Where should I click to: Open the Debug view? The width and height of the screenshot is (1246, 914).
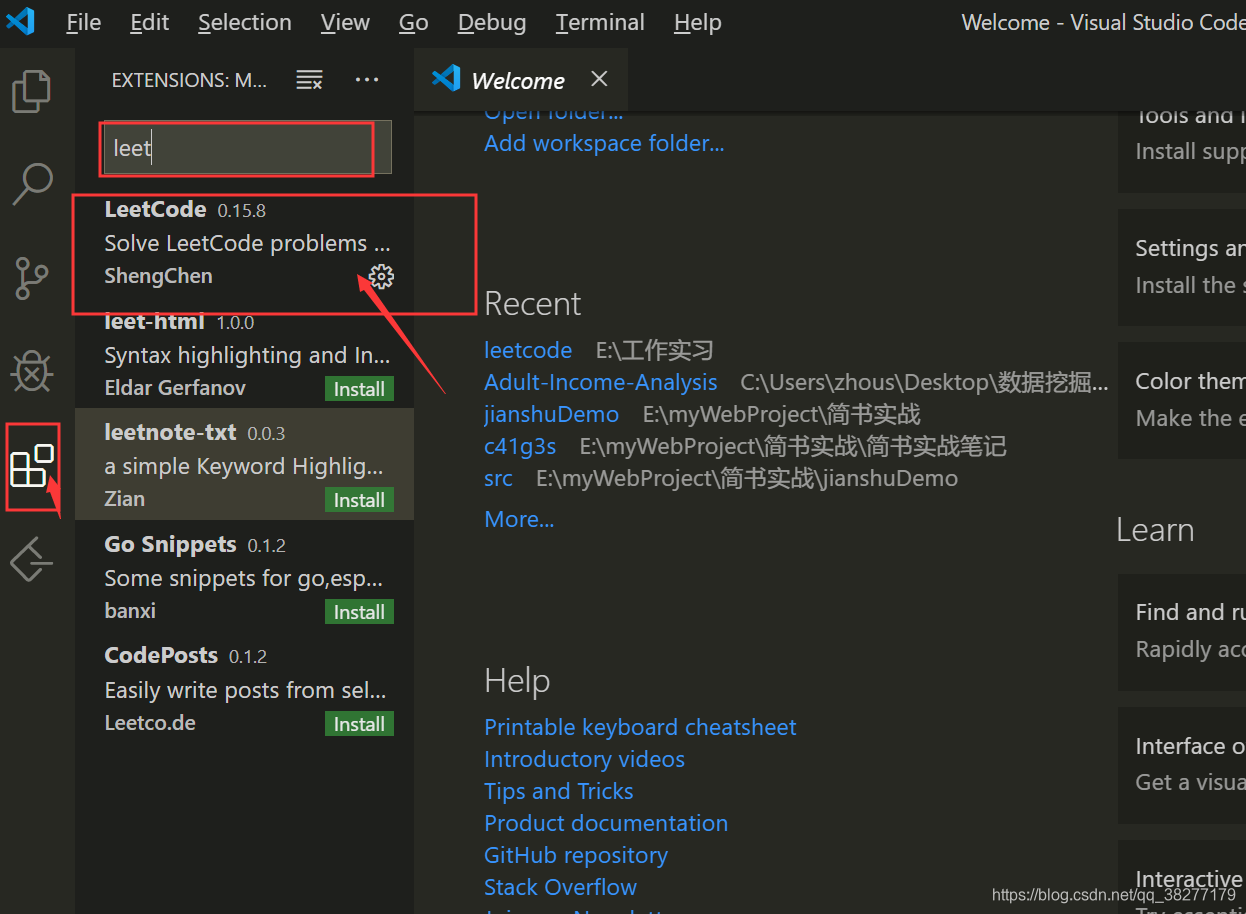point(31,371)
